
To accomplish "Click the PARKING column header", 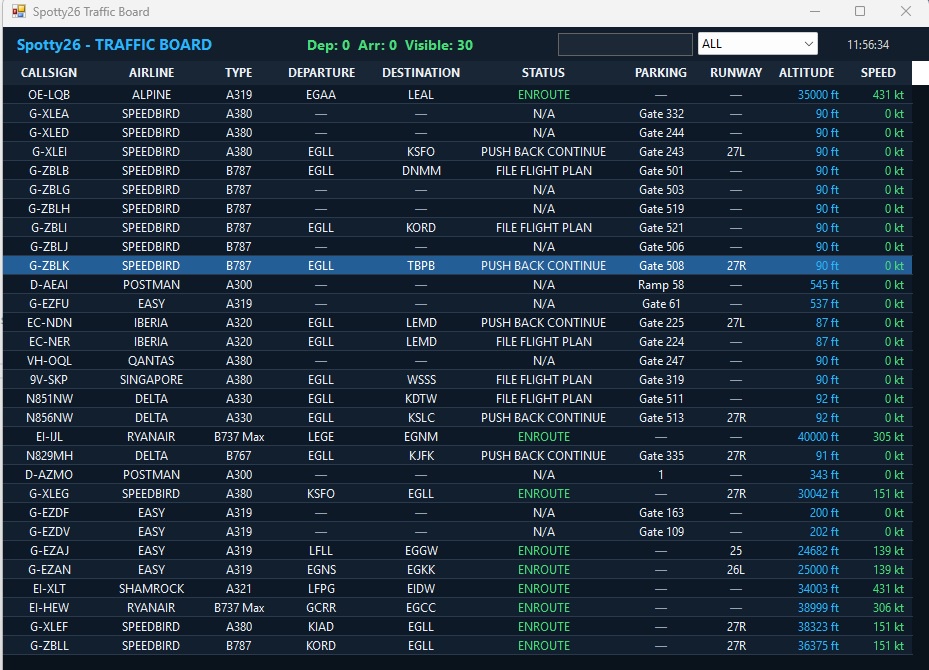I will click(661, 73).
